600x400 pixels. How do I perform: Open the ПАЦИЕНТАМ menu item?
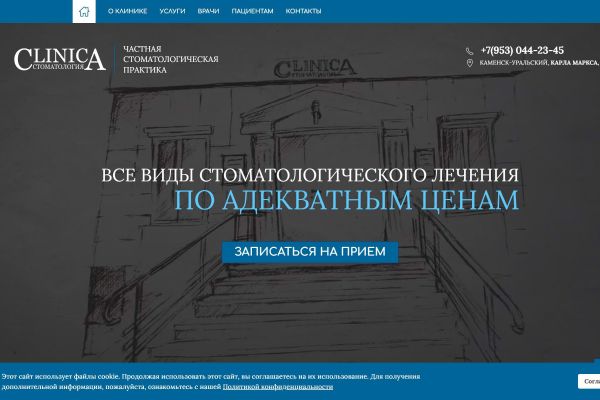[252, 11]
